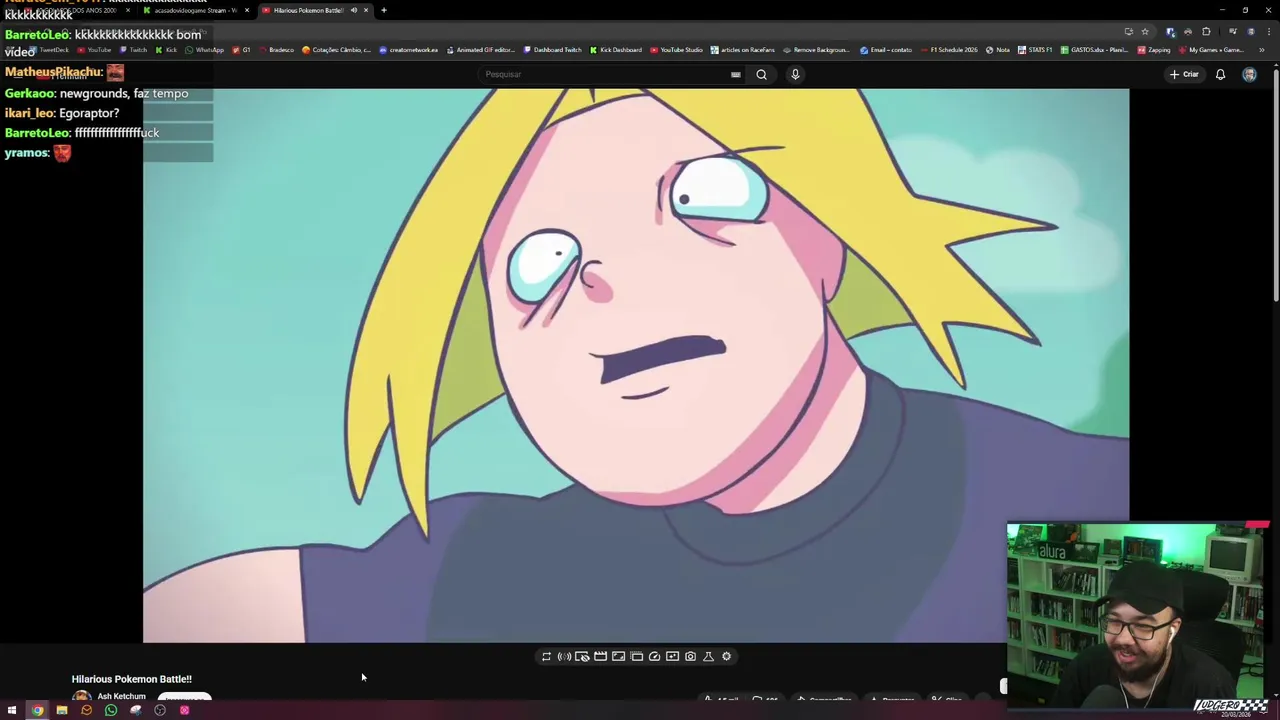The height and width of the screenshot is (720, 1280).
Task: Open the STATS F1 bookmark
Action: (1035, 50)
